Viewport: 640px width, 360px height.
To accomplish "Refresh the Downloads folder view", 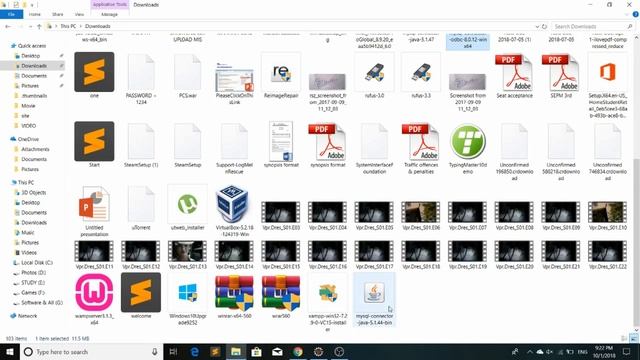I will [544, 26].
